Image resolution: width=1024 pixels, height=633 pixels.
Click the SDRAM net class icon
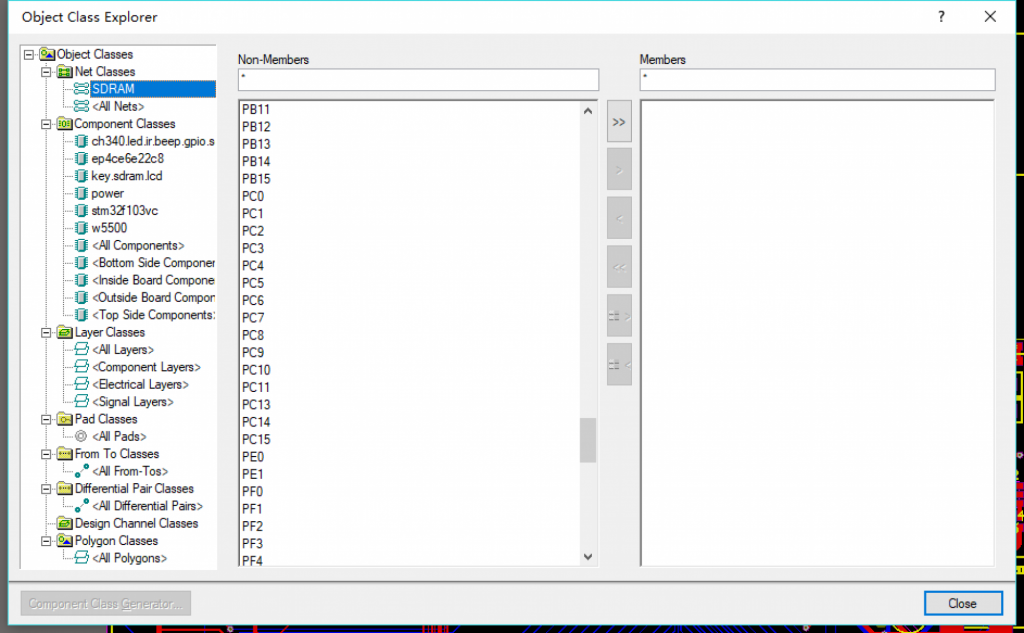[x=81, y=89]
